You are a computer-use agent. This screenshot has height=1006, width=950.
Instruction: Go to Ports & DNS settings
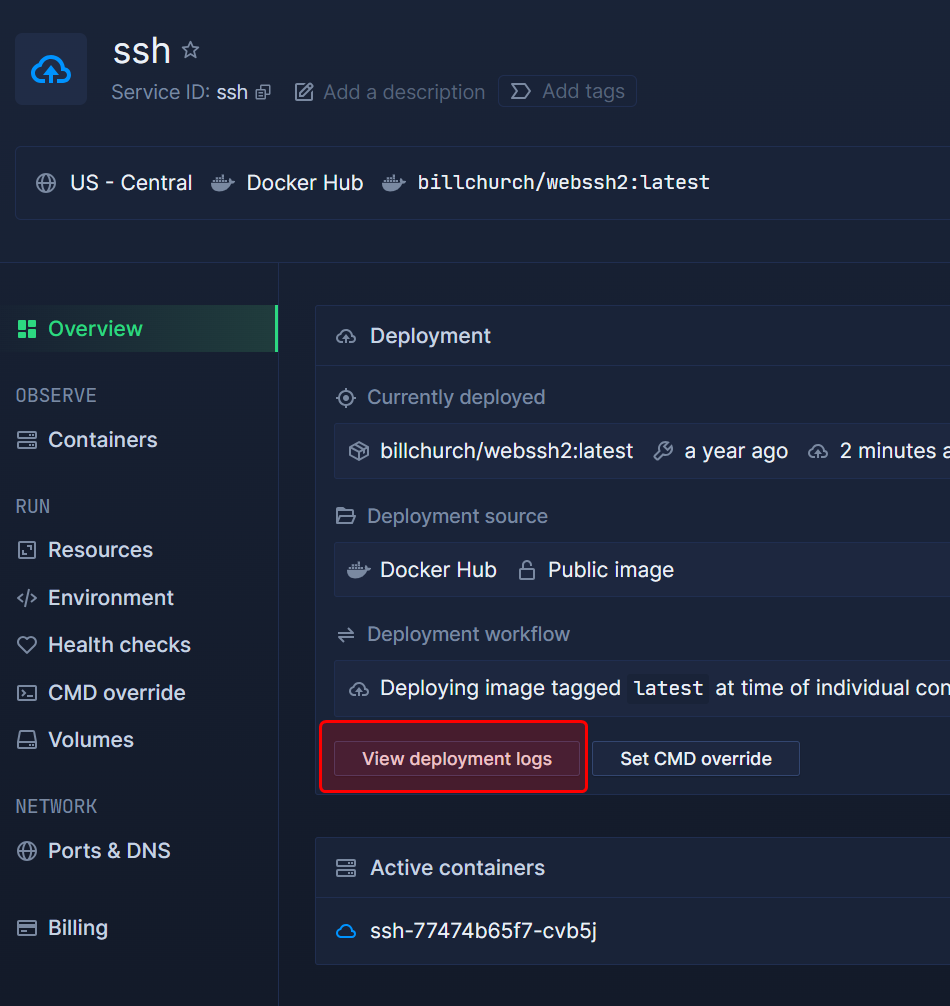(x=109, y=851)
